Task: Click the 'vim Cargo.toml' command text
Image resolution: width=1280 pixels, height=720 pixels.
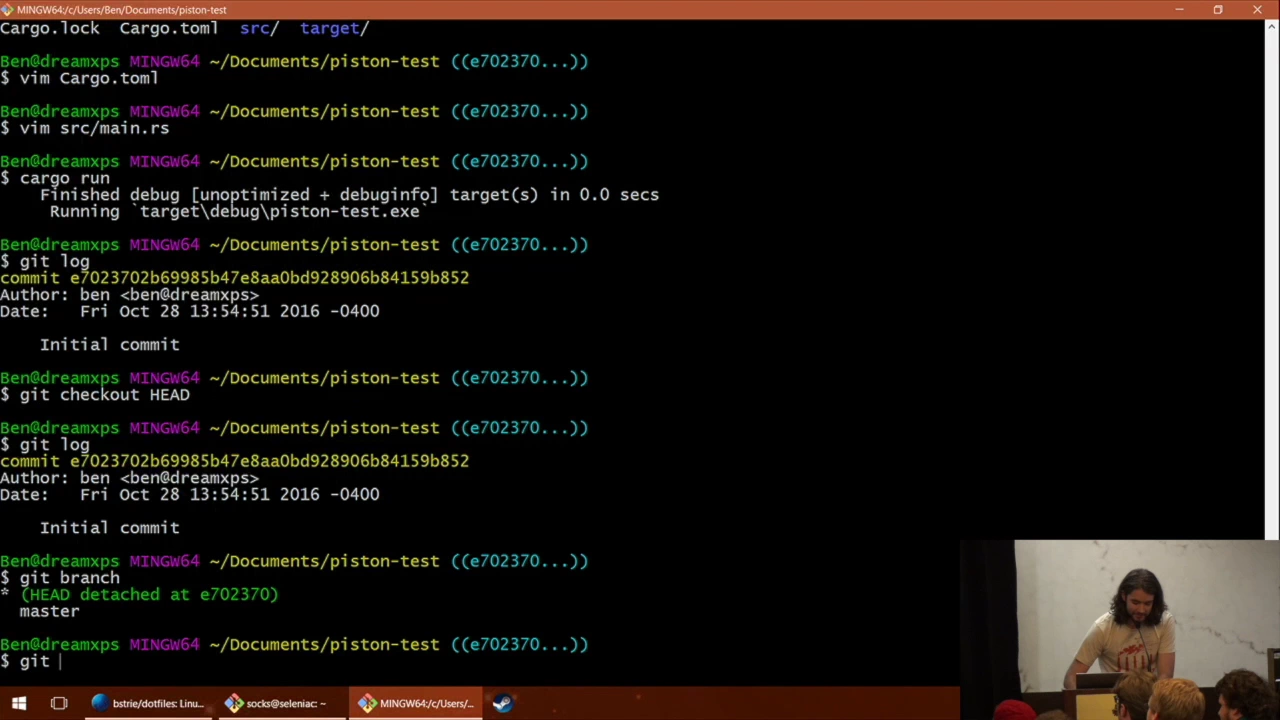Action: (89, 78)
